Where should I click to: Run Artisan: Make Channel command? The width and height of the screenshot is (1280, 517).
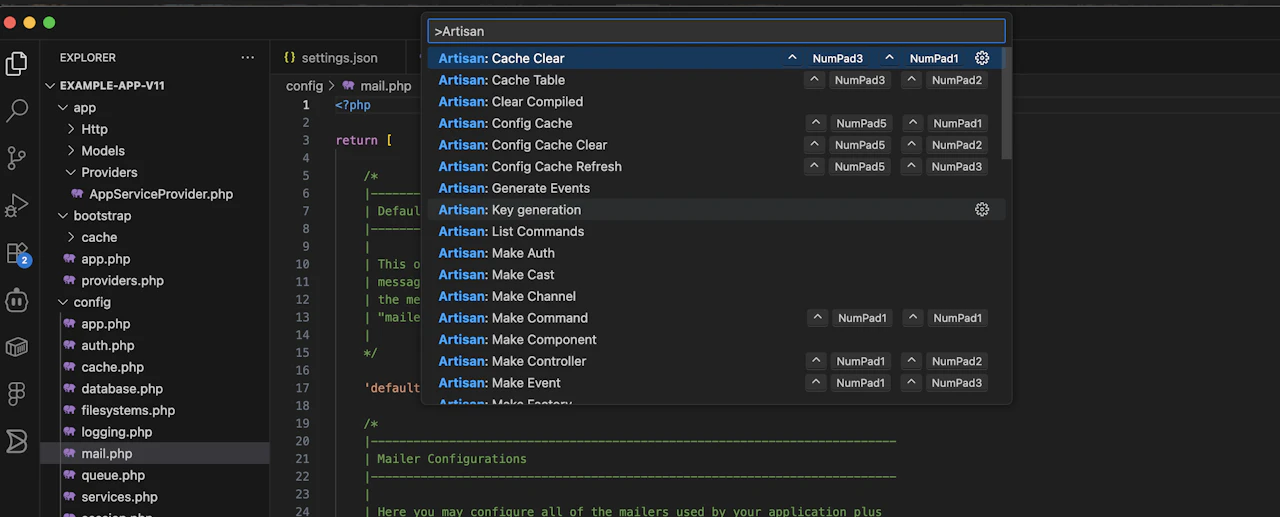pos(716,296)
